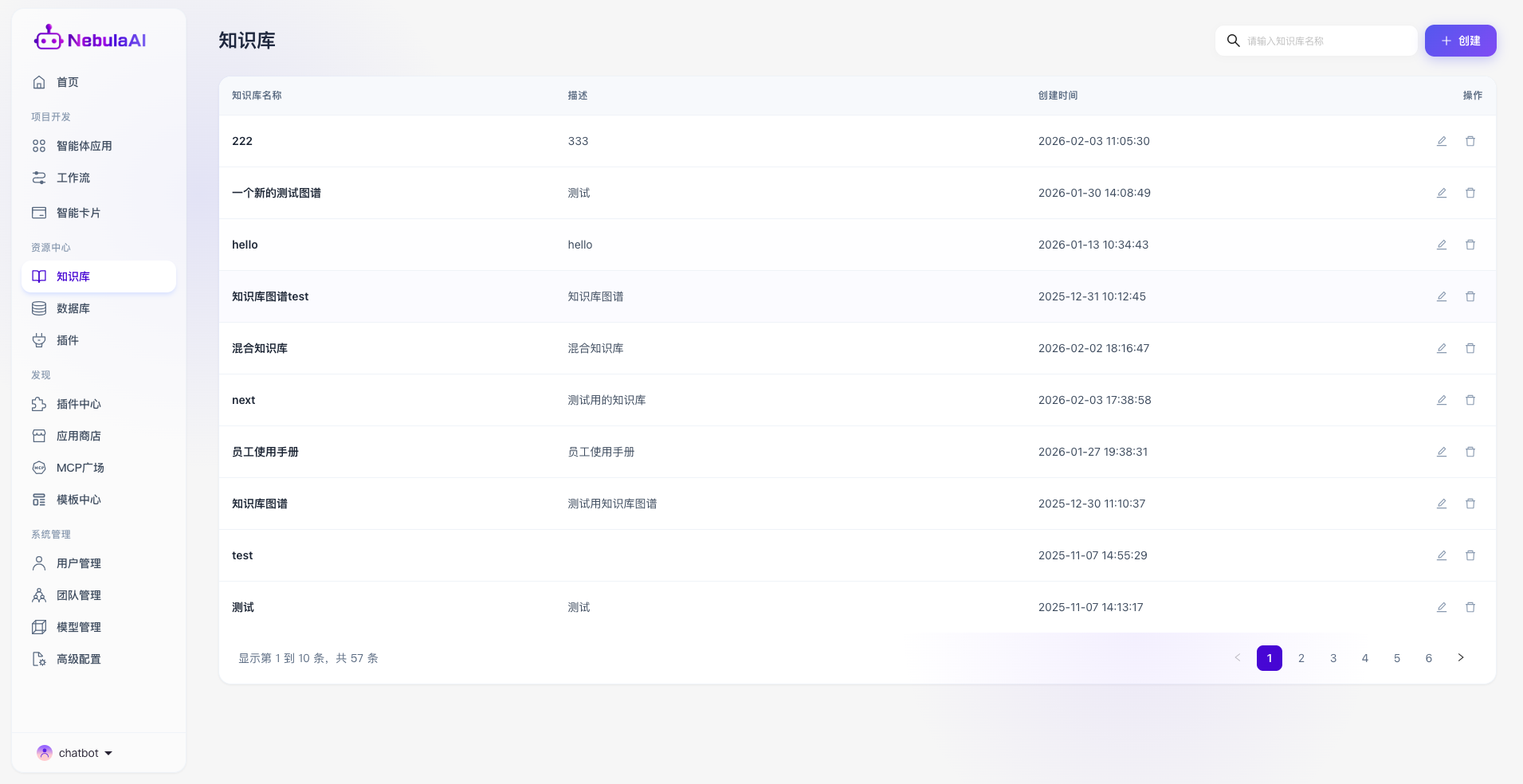Click the edit icon for the 'hello' row
Screen dimensions: 1523x784
(x=1441, y=245)
